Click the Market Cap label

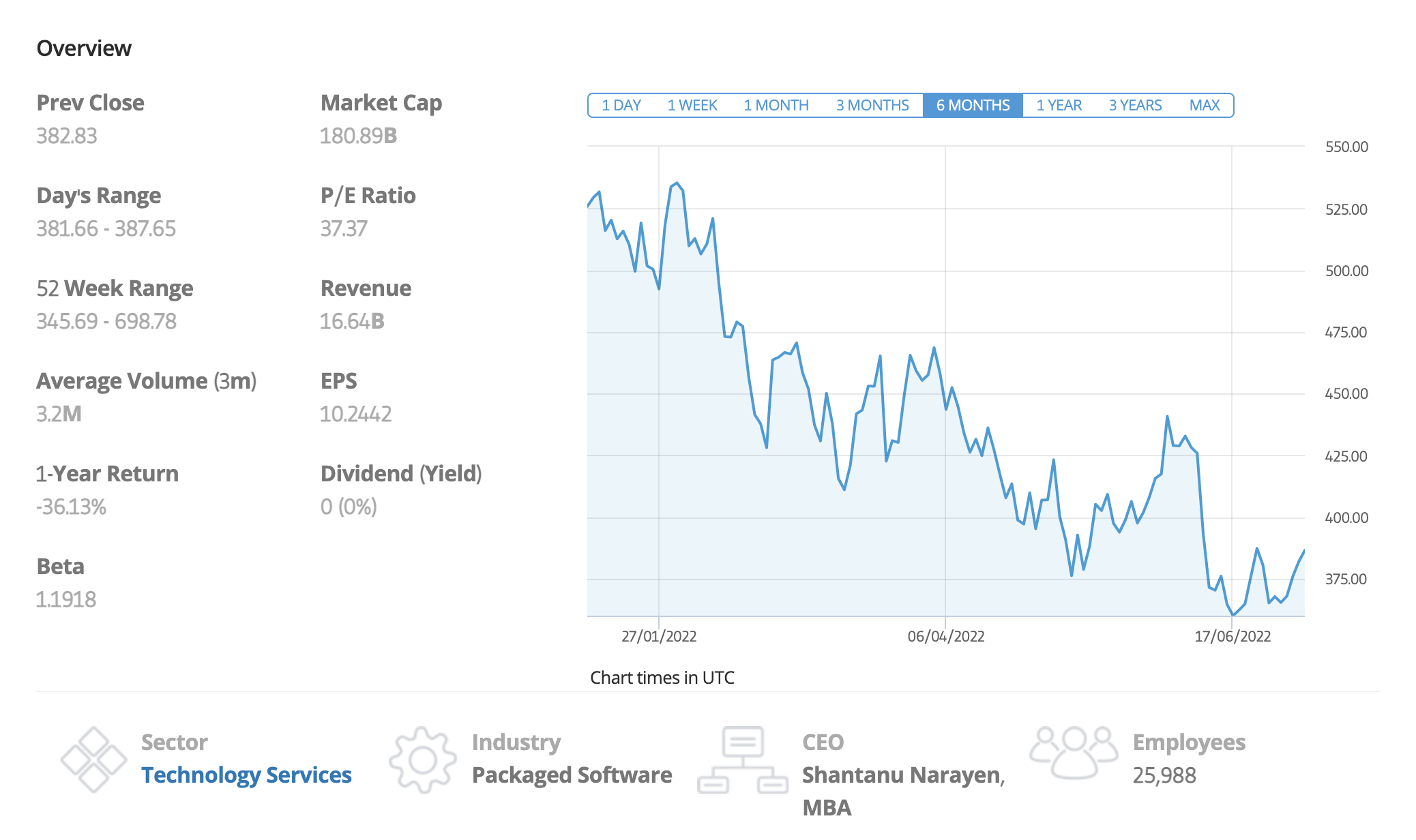tap(381, 103)
